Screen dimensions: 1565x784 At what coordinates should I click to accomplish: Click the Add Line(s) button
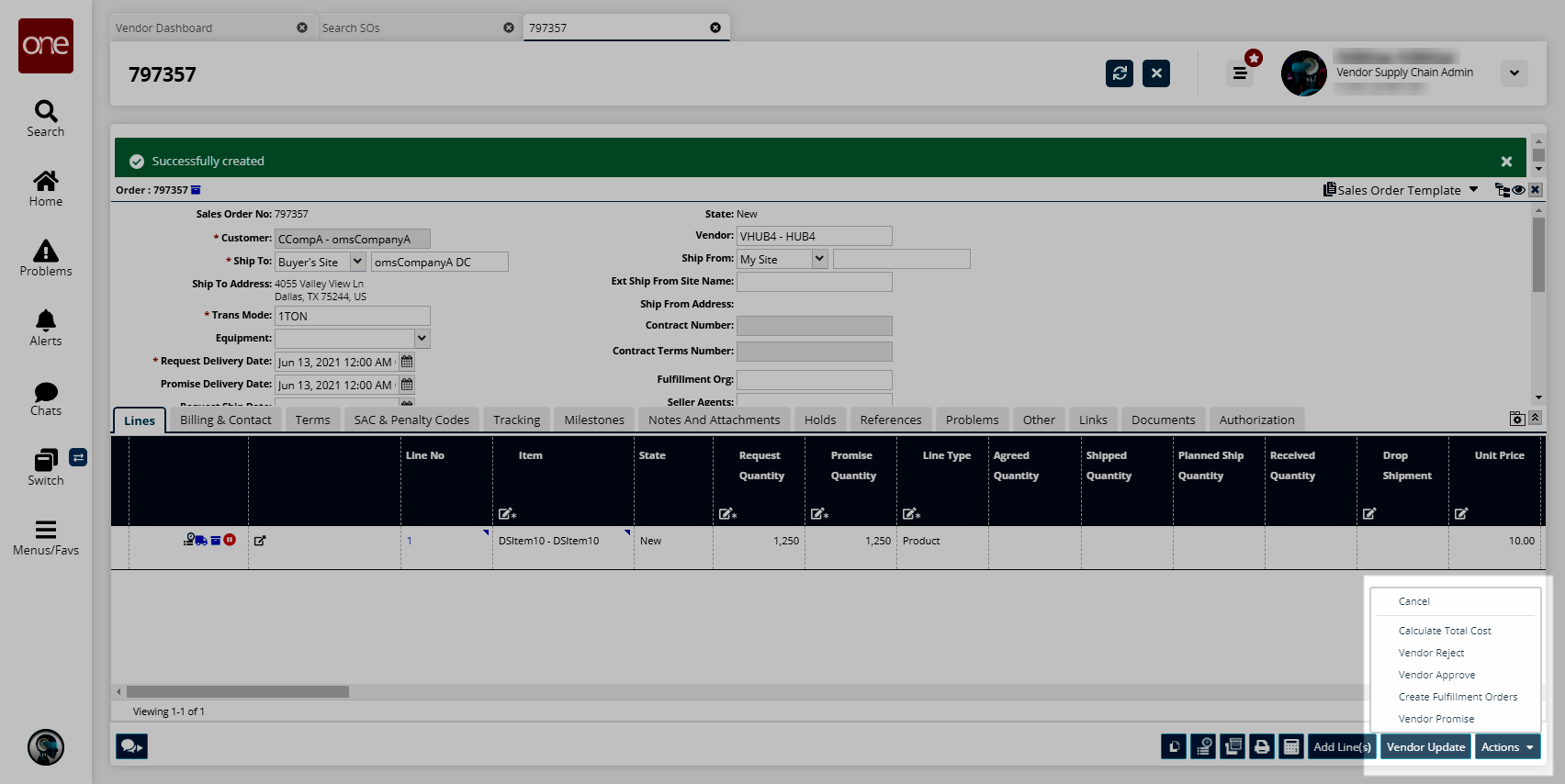coord(1342,747)
